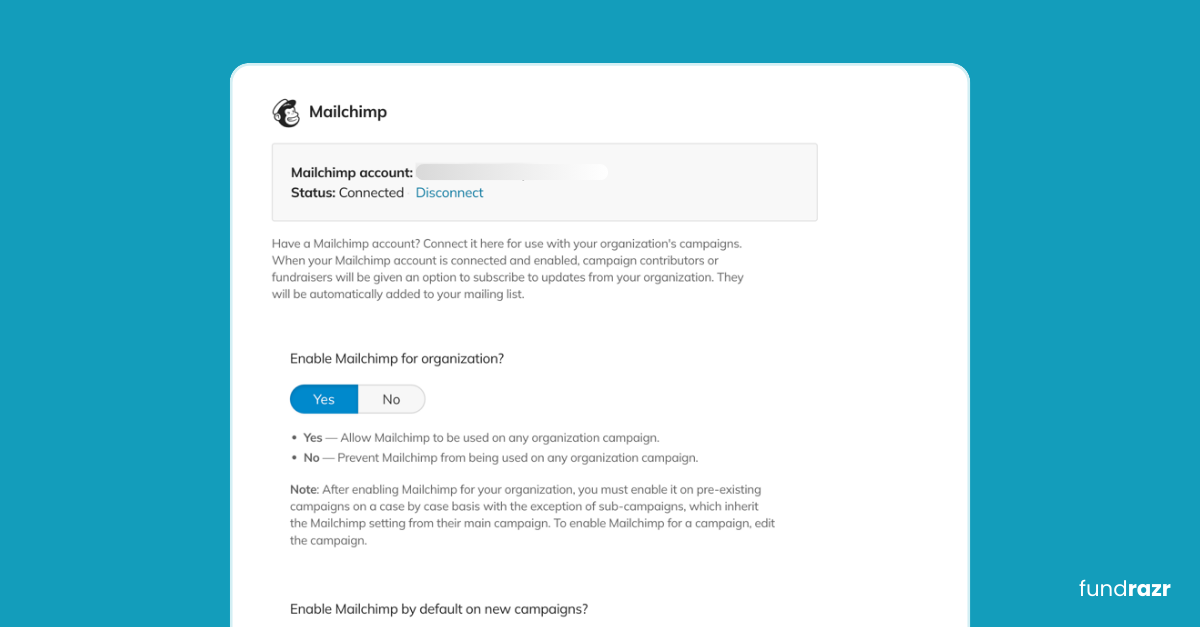
Task: Click the "added to your mailing list" line
Action: point(398,294)
